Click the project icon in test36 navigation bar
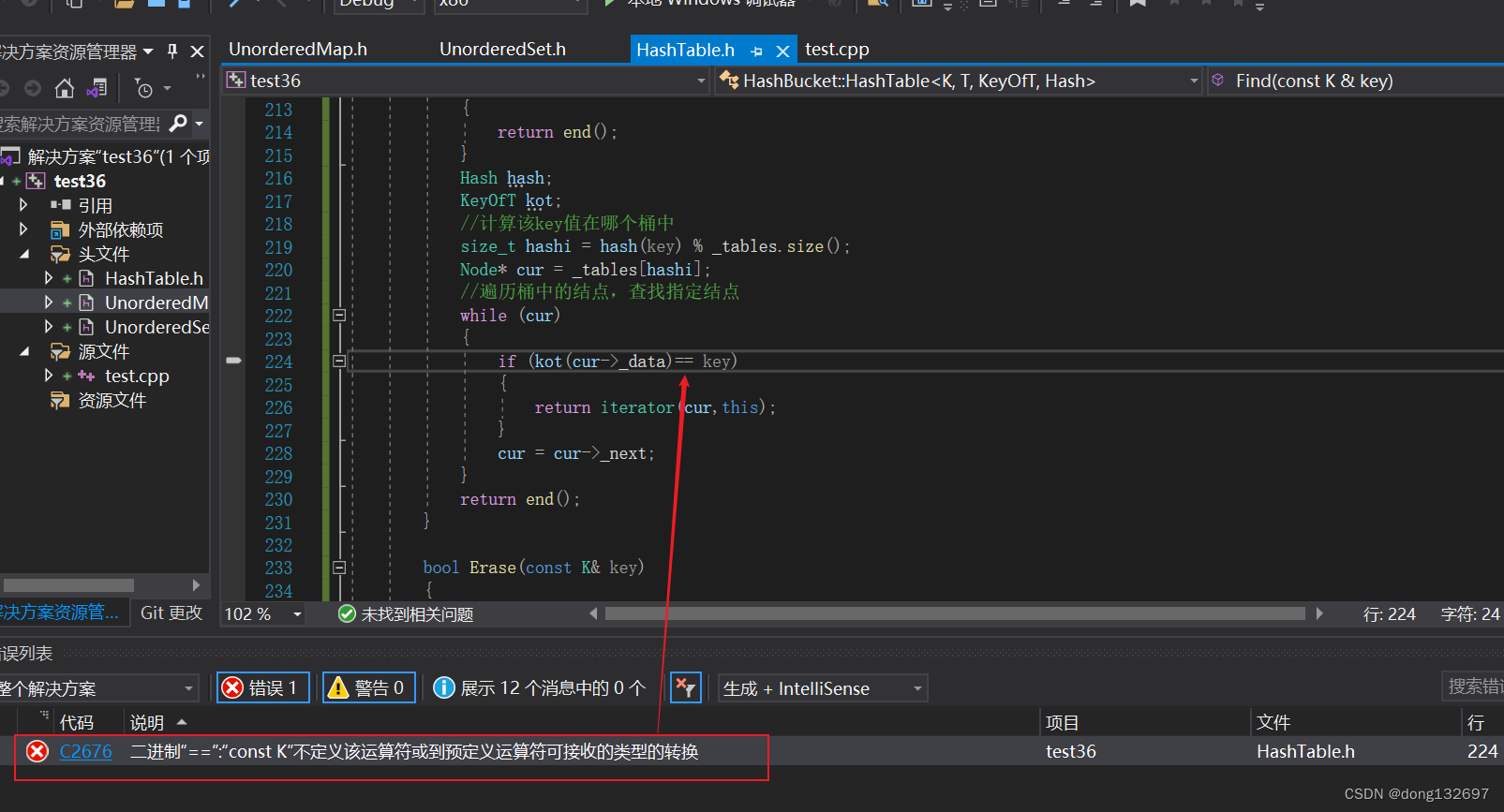Viewport: 1504px width, 812px height. point(236,81)
